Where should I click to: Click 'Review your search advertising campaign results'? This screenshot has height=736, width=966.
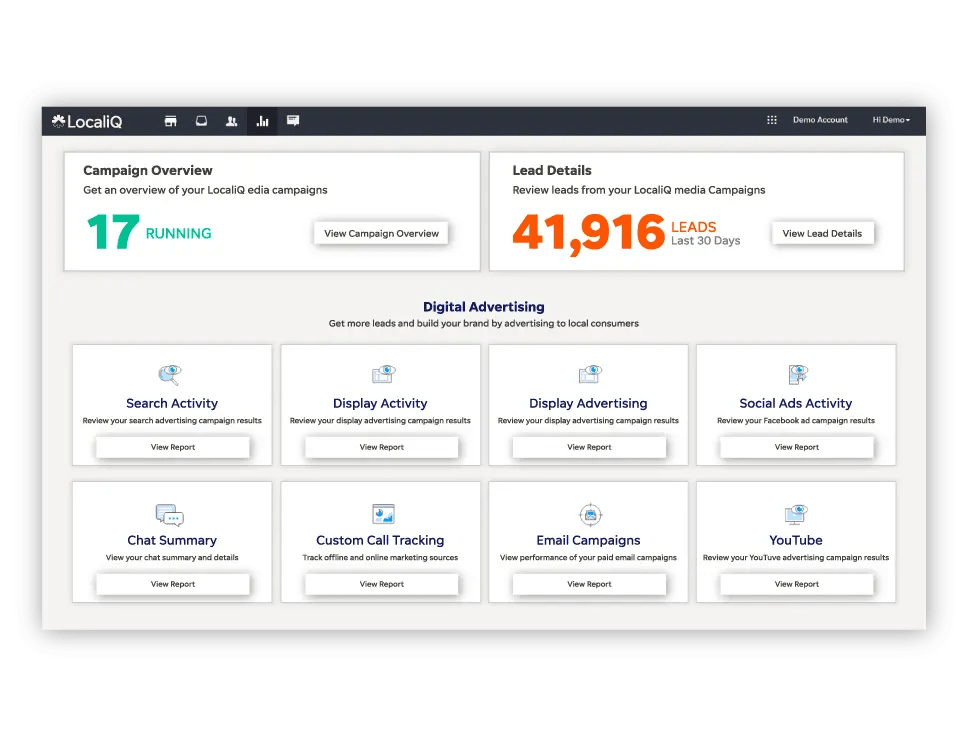(172, 421)
